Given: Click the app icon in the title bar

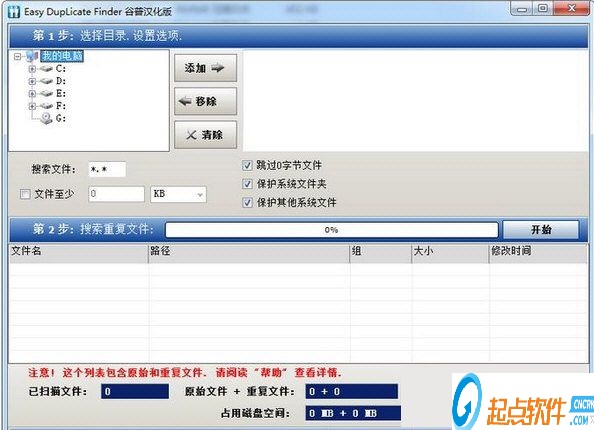Looking at the screenshot, I should (x=13, y=11).
